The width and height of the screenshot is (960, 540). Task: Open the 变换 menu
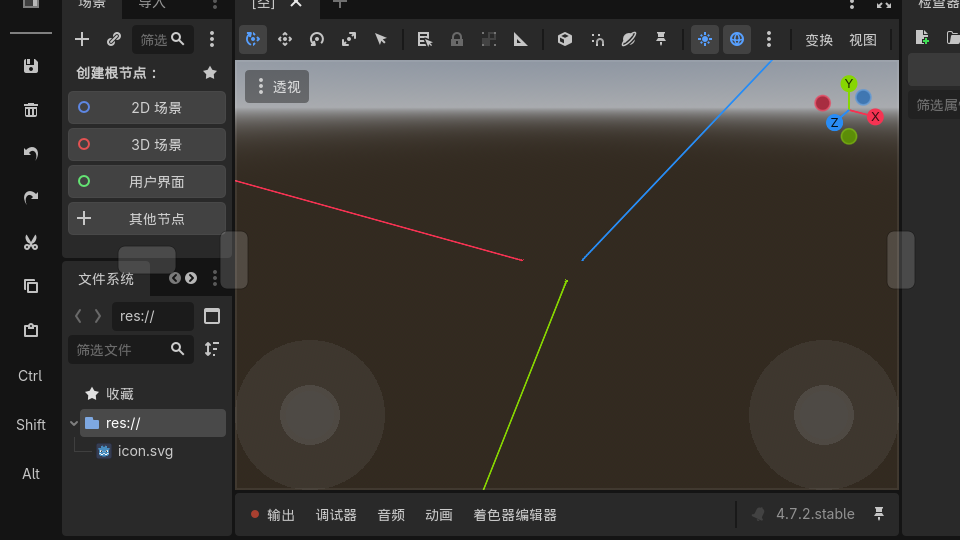[819, 40]
